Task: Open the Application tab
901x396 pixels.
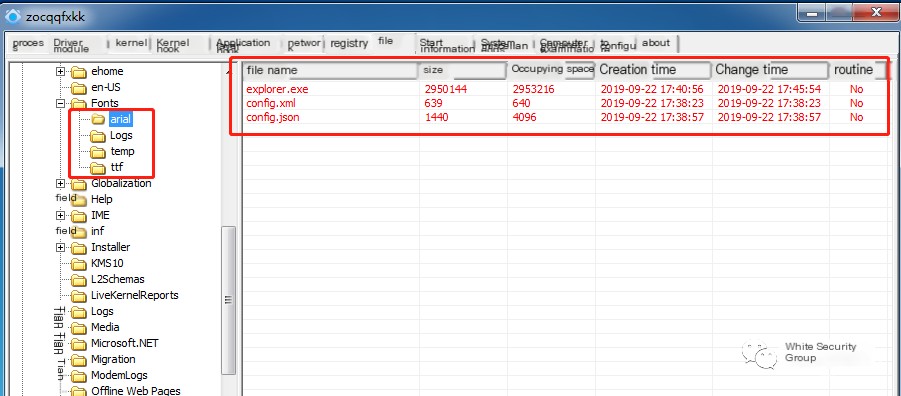Action: click(243, 44)
